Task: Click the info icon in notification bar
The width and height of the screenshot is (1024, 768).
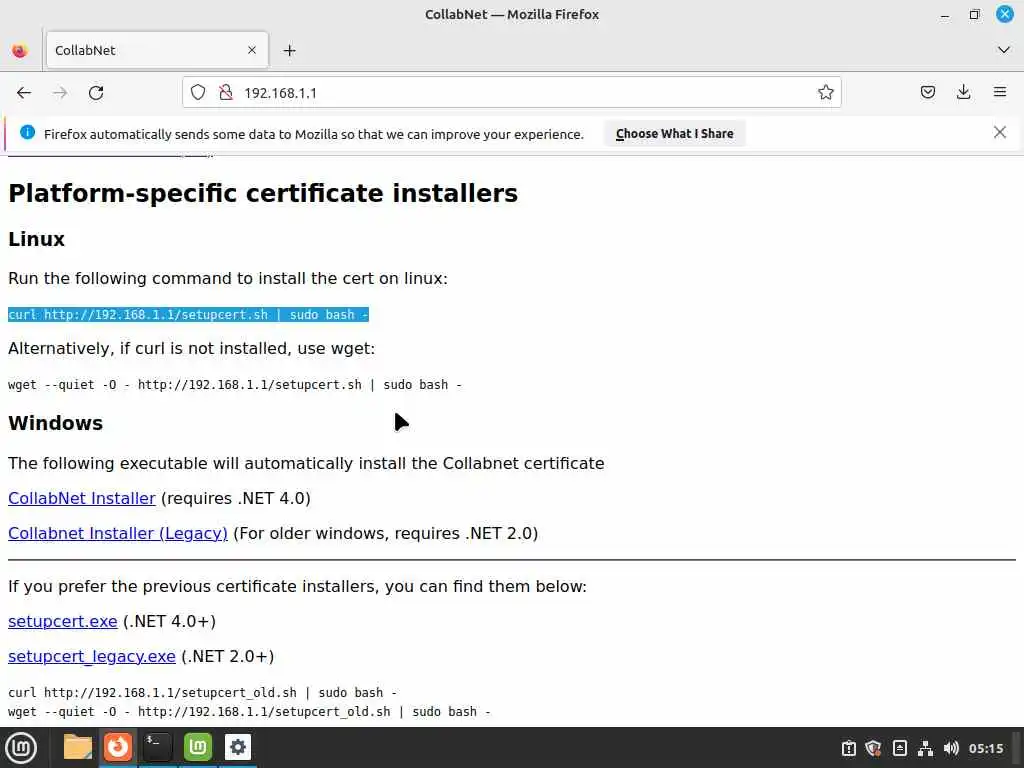Action: [27, 133]
